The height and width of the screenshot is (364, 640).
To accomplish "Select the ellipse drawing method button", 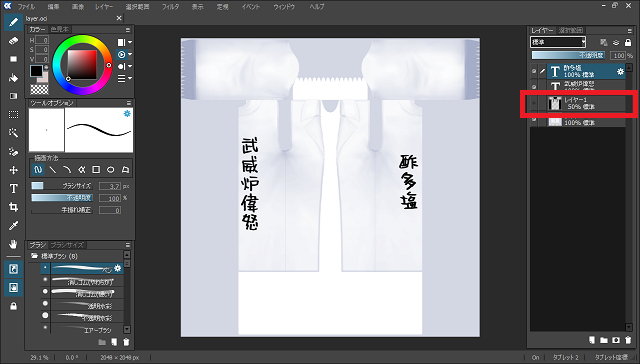I will (x=111, y=169).
